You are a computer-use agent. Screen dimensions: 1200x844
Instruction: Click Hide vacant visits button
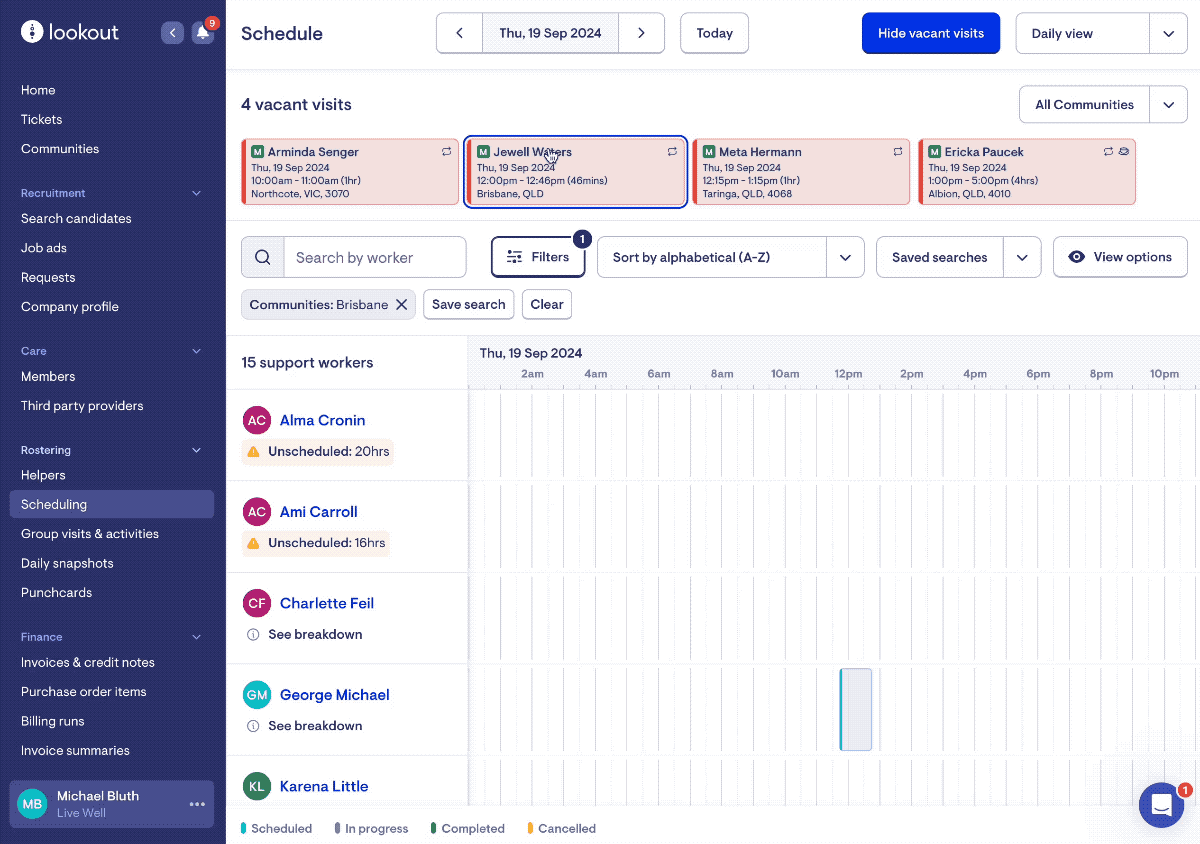[930, 33]
